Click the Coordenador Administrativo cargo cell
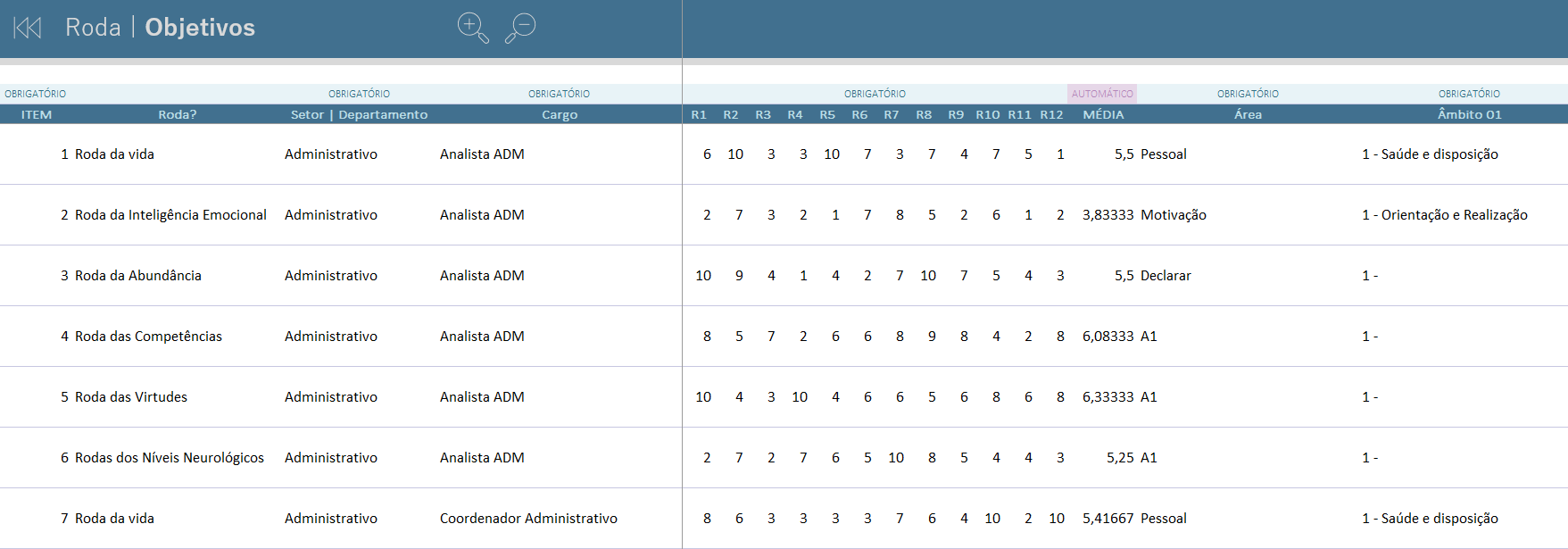 528,519
